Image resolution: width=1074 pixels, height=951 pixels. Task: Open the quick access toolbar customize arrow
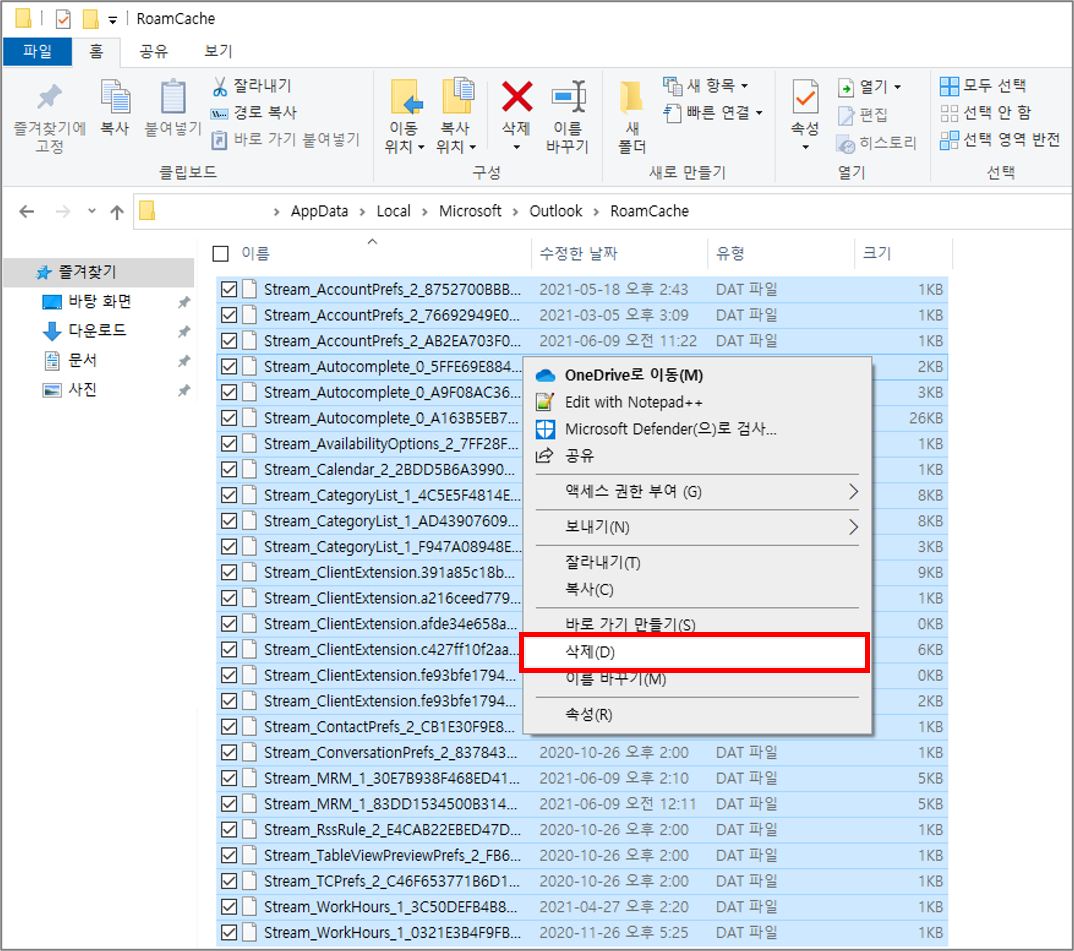tap(113, 20)
